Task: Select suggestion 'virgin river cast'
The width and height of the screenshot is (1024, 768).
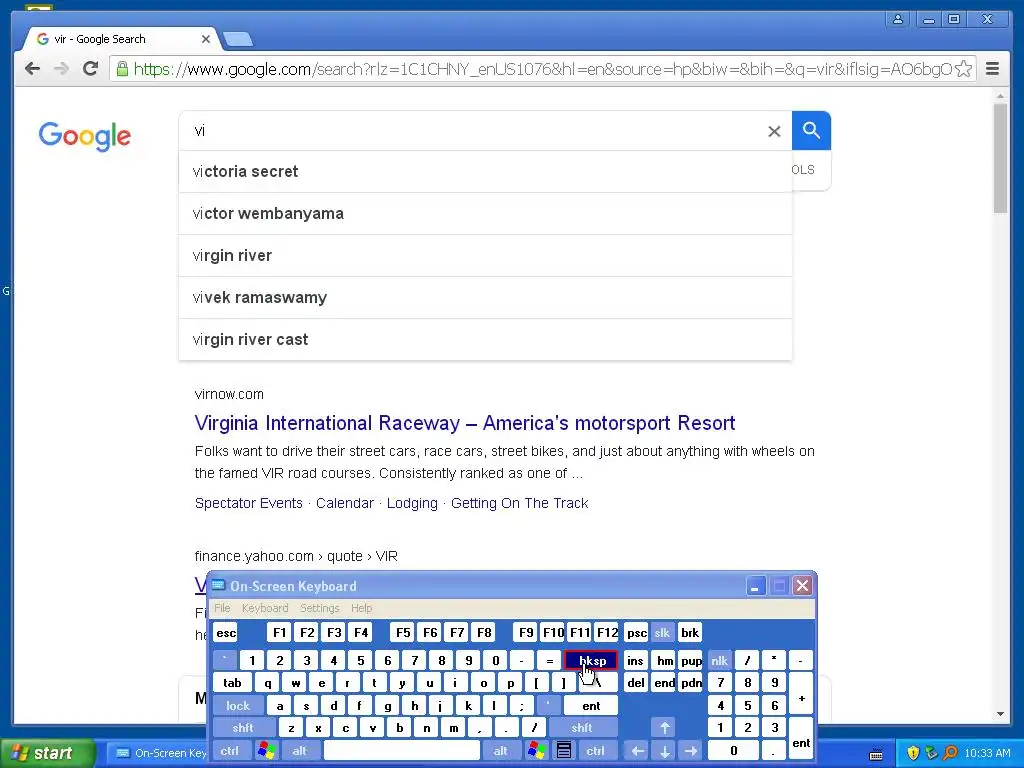Action: (x=485, y=340)
